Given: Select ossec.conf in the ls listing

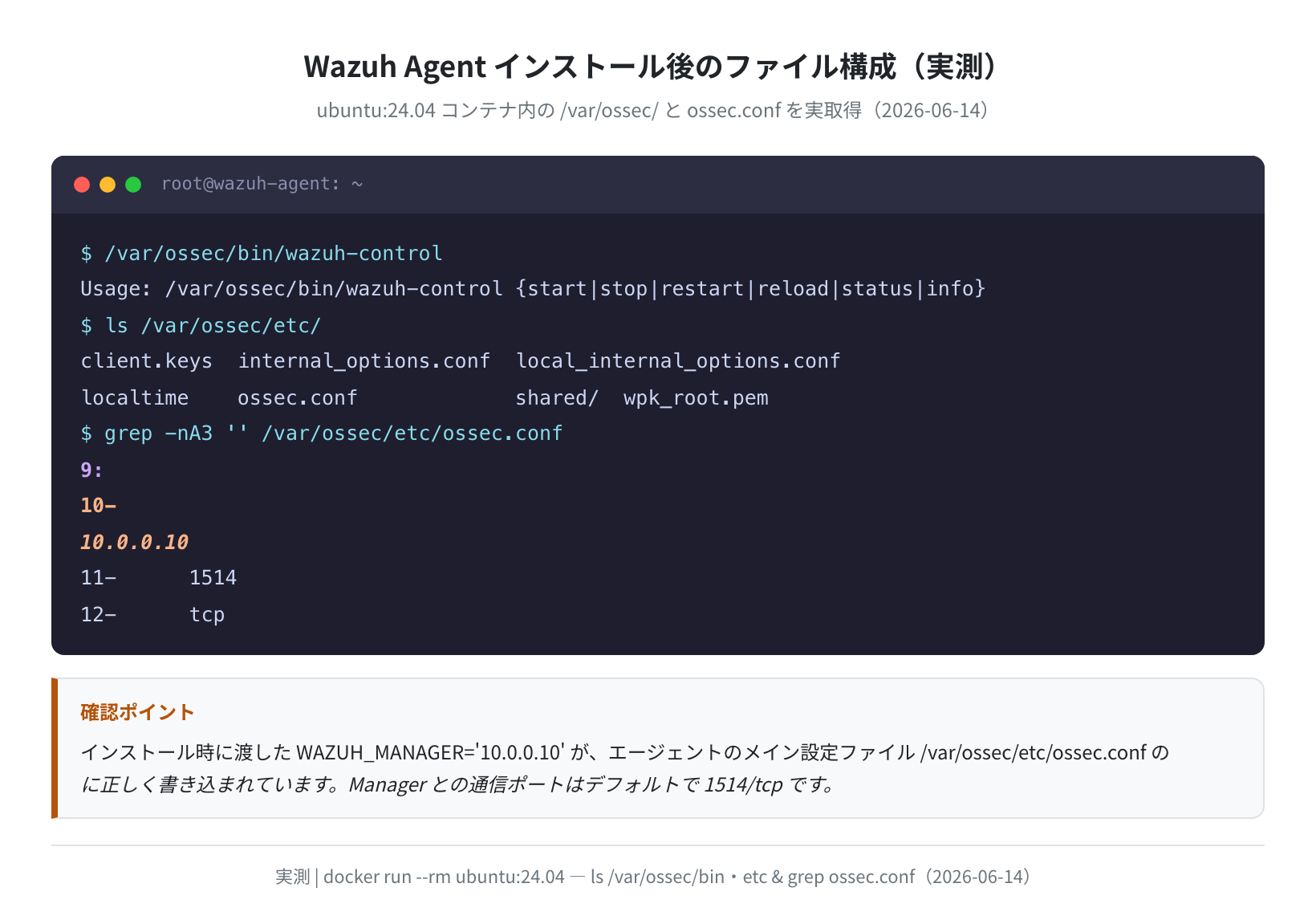Looking at the screenshot, I should (298, 398).
